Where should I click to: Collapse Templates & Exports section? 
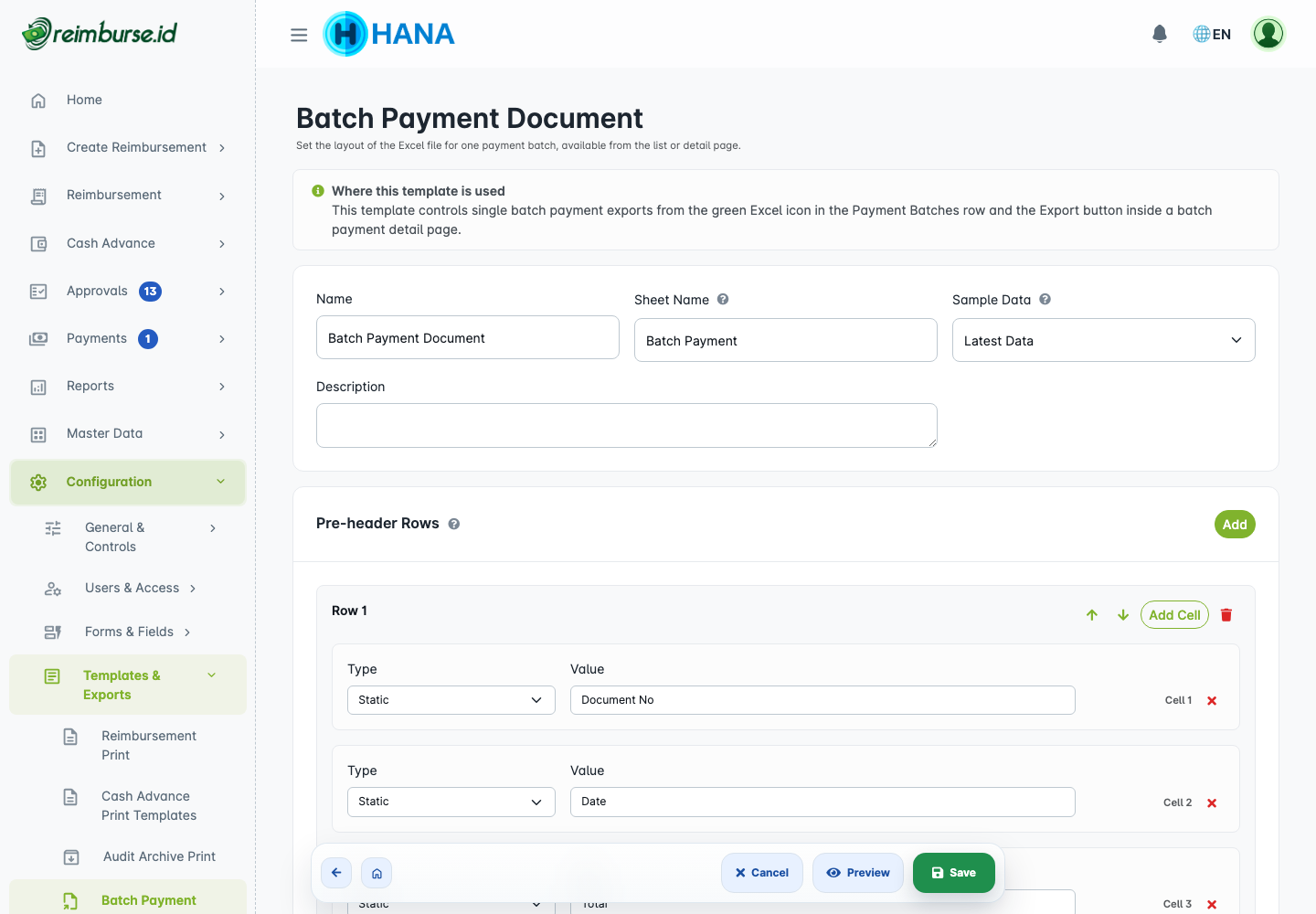pyautogui.click(x=128, y=685)
